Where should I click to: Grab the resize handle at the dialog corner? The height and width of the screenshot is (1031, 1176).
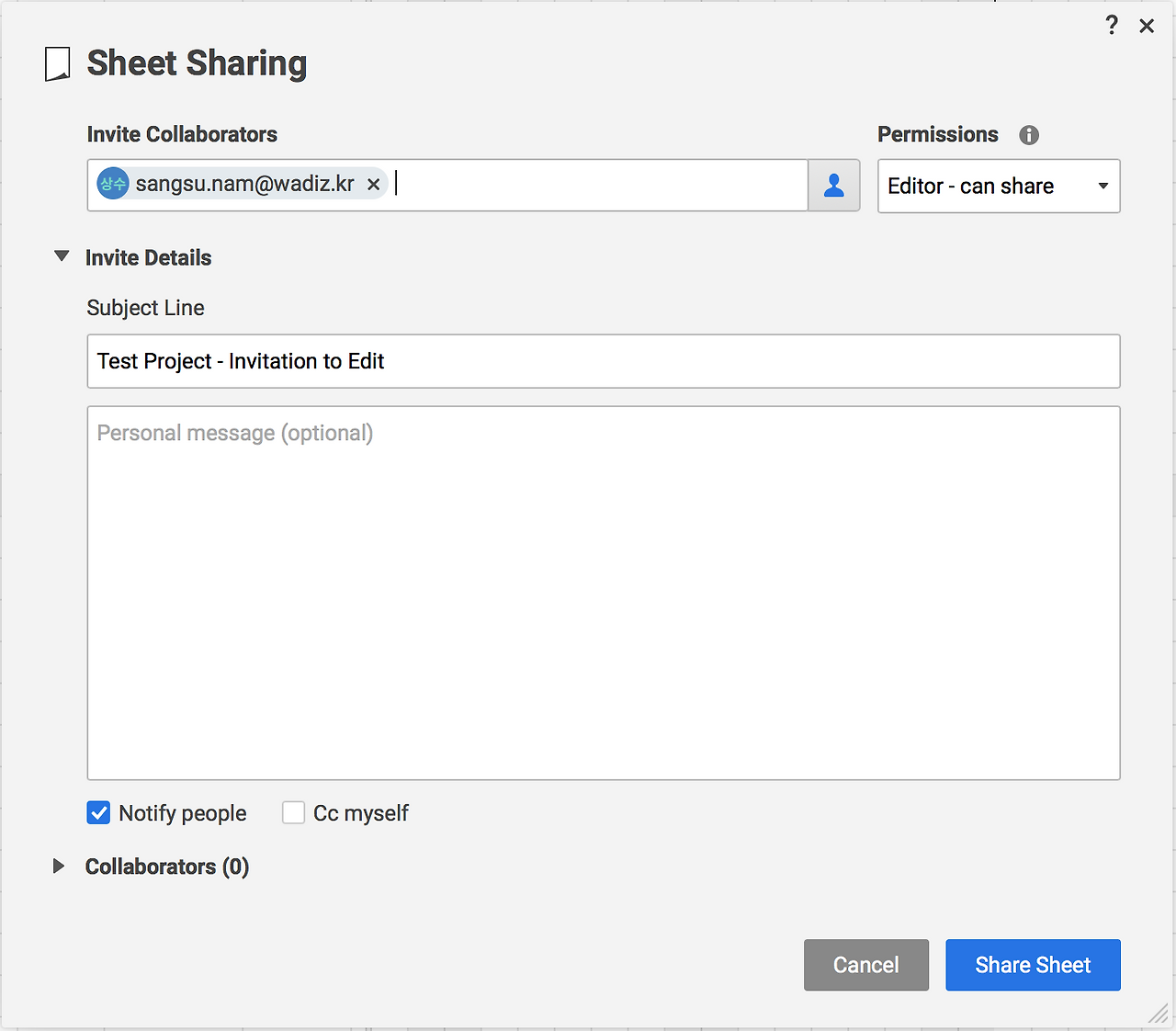pyautogui.click(x=1157, y=1013)
